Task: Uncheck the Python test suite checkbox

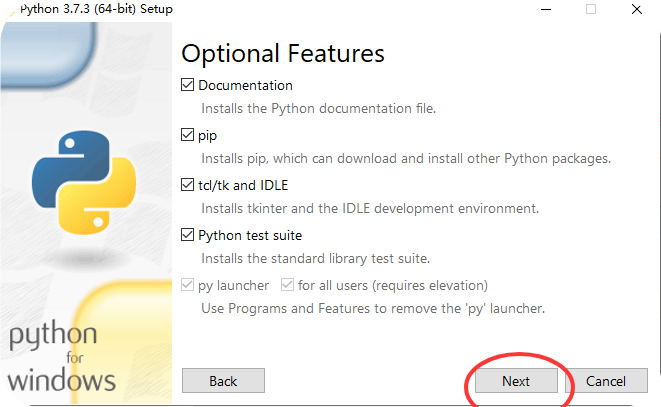Action: tap(188, 235)
